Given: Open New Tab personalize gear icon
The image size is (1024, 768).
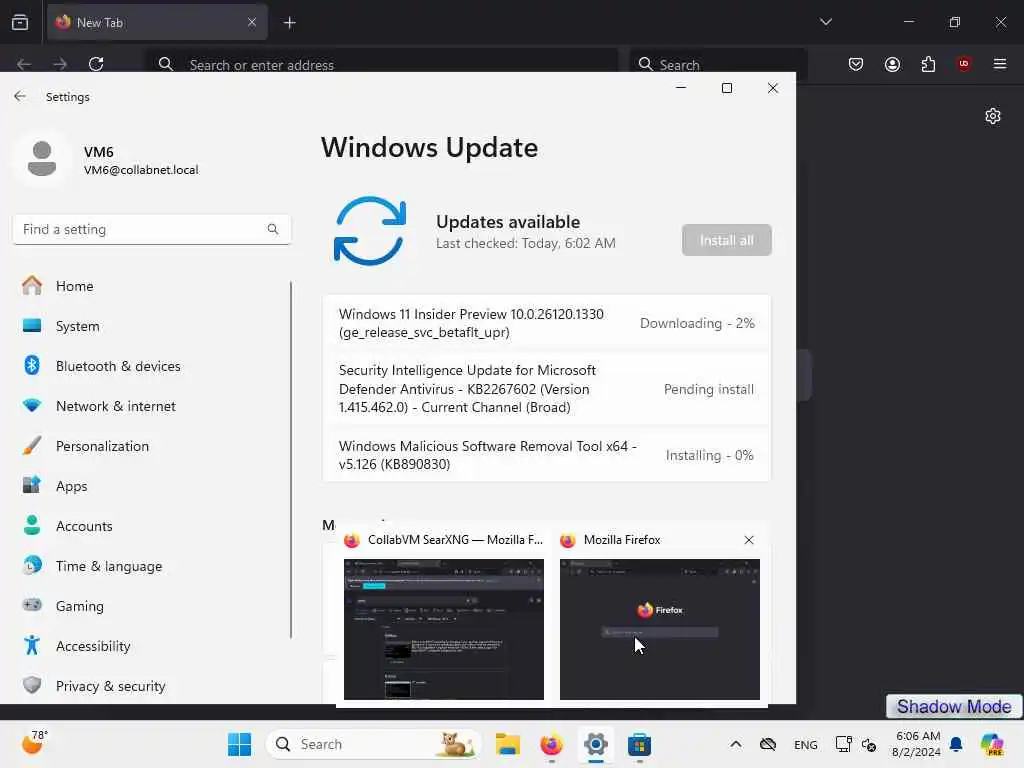Looking at the screenshot, I should point(993,116).
